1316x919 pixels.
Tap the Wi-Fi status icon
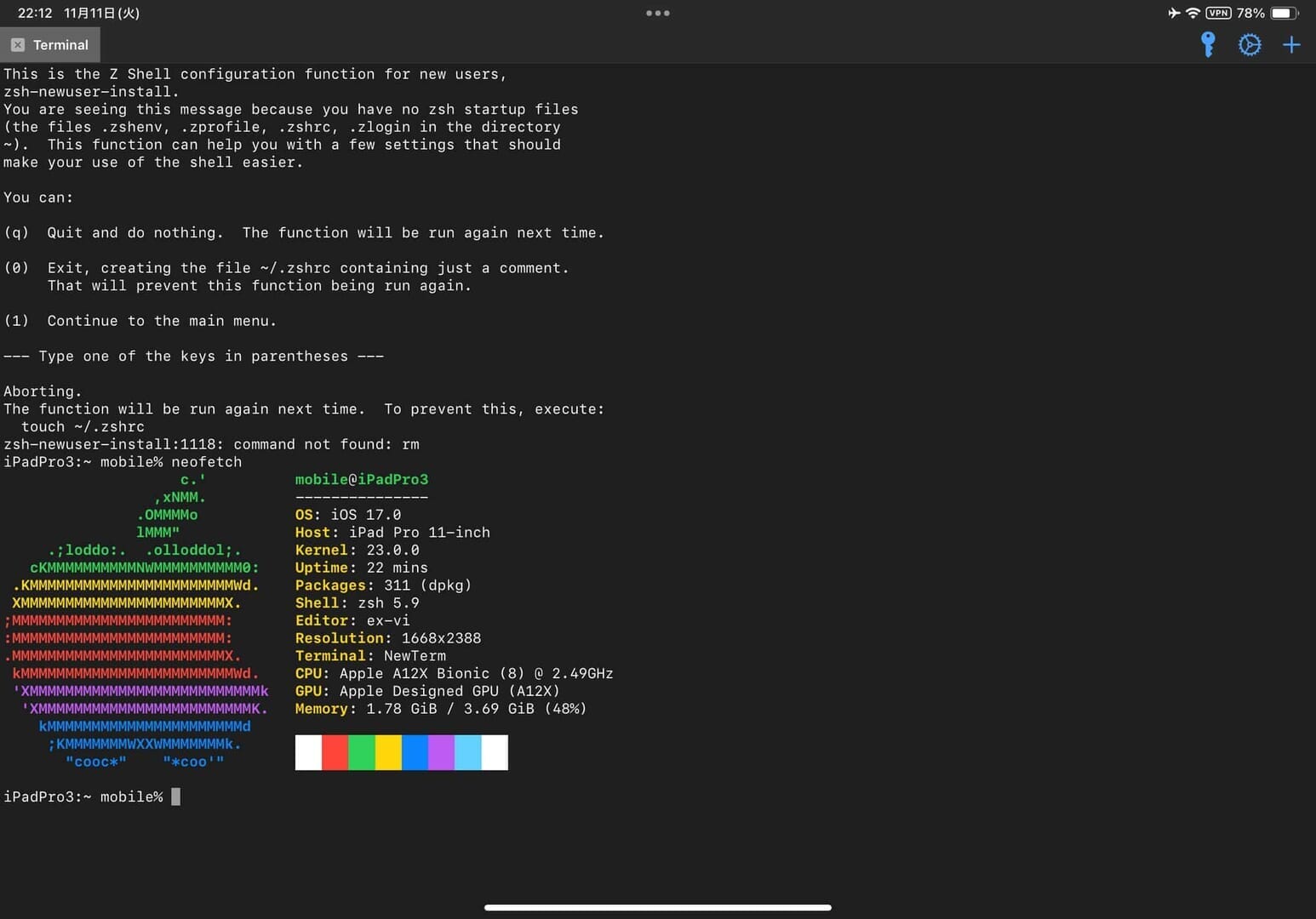1193,13
